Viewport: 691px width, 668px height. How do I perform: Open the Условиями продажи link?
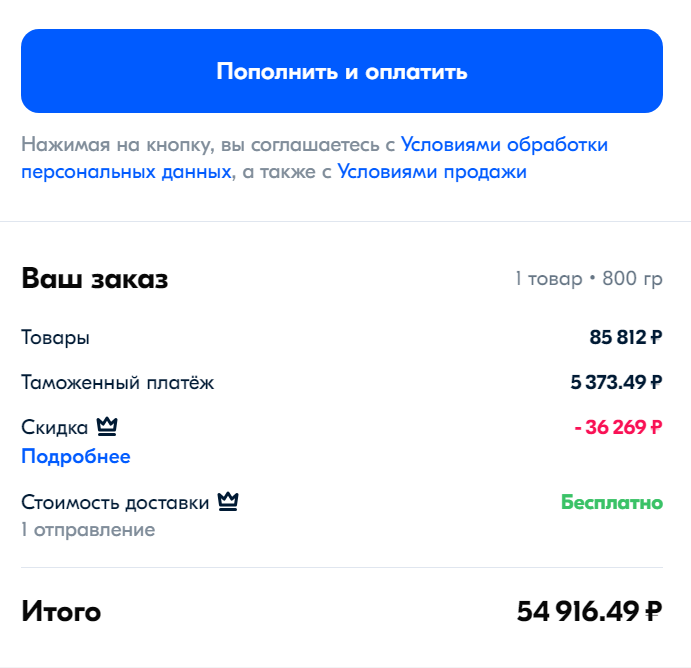[432, 172]
